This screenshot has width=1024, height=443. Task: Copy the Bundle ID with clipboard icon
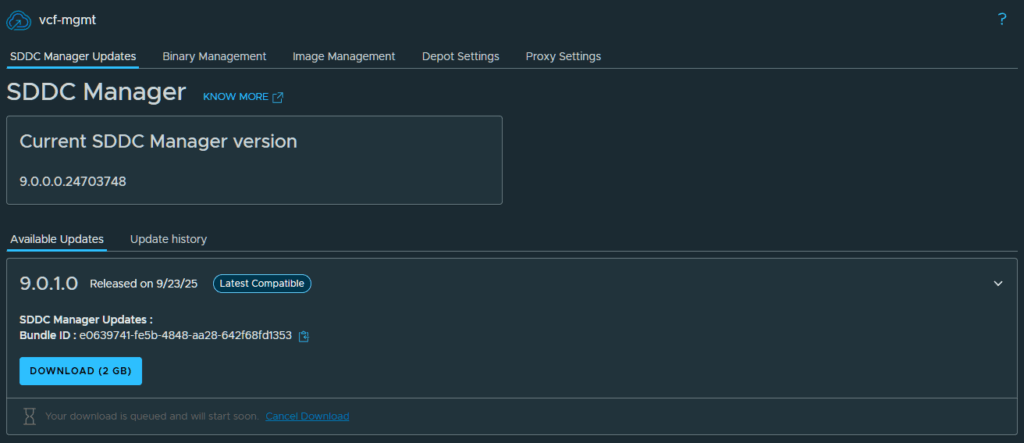tap(304, 336)
